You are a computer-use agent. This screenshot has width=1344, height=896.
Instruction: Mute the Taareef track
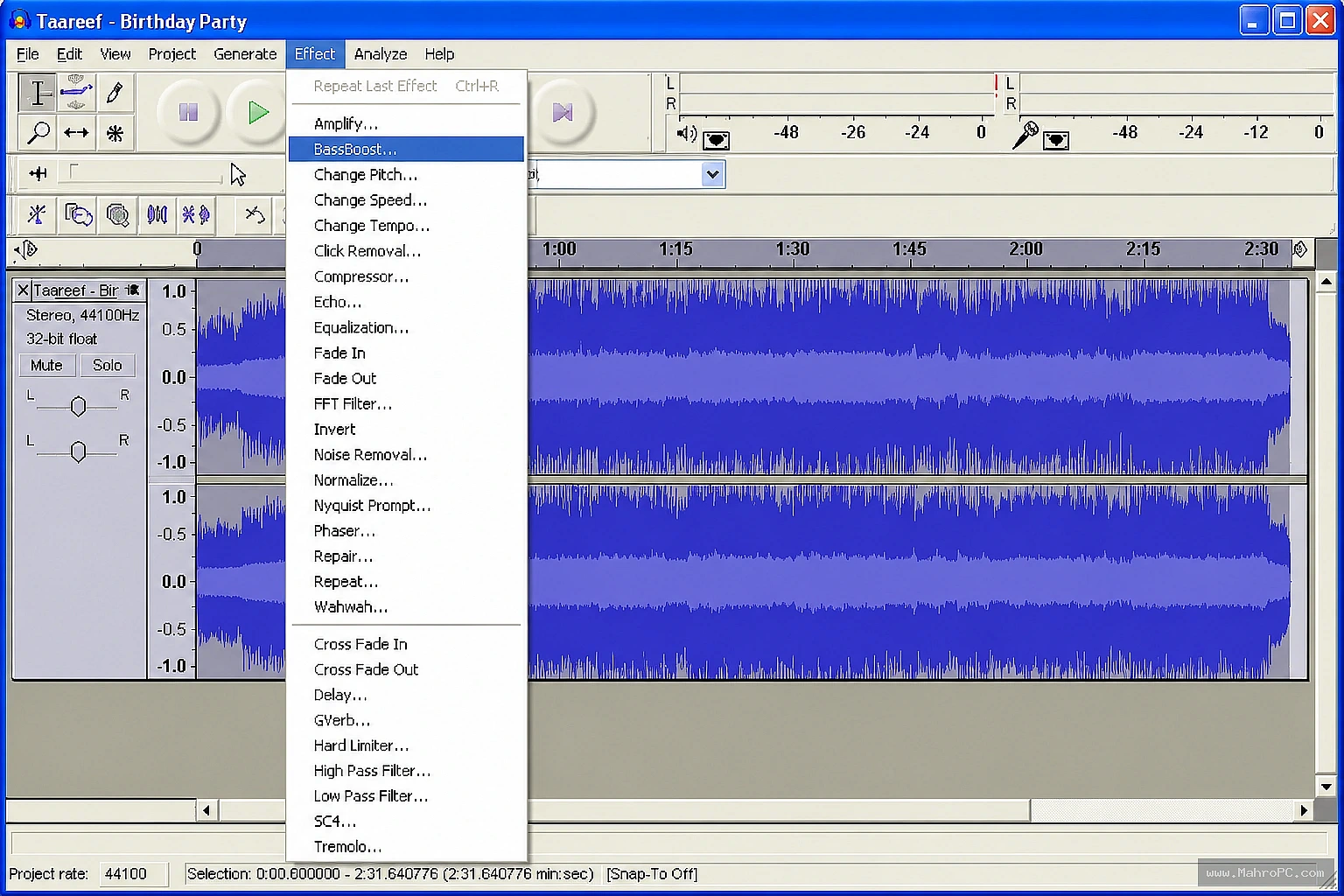point(46,365)
